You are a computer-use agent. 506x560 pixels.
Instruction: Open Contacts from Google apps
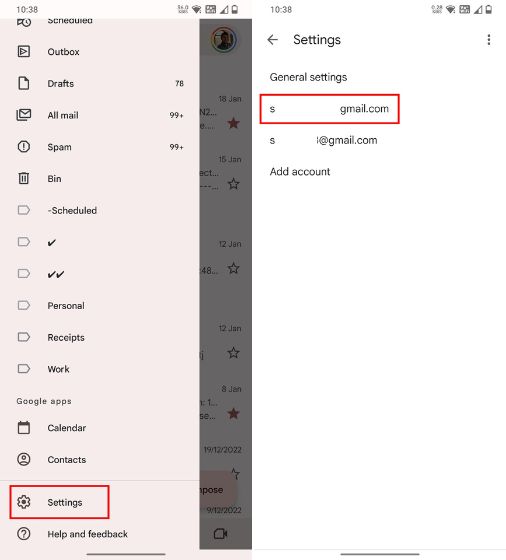(x=100, y=460)
